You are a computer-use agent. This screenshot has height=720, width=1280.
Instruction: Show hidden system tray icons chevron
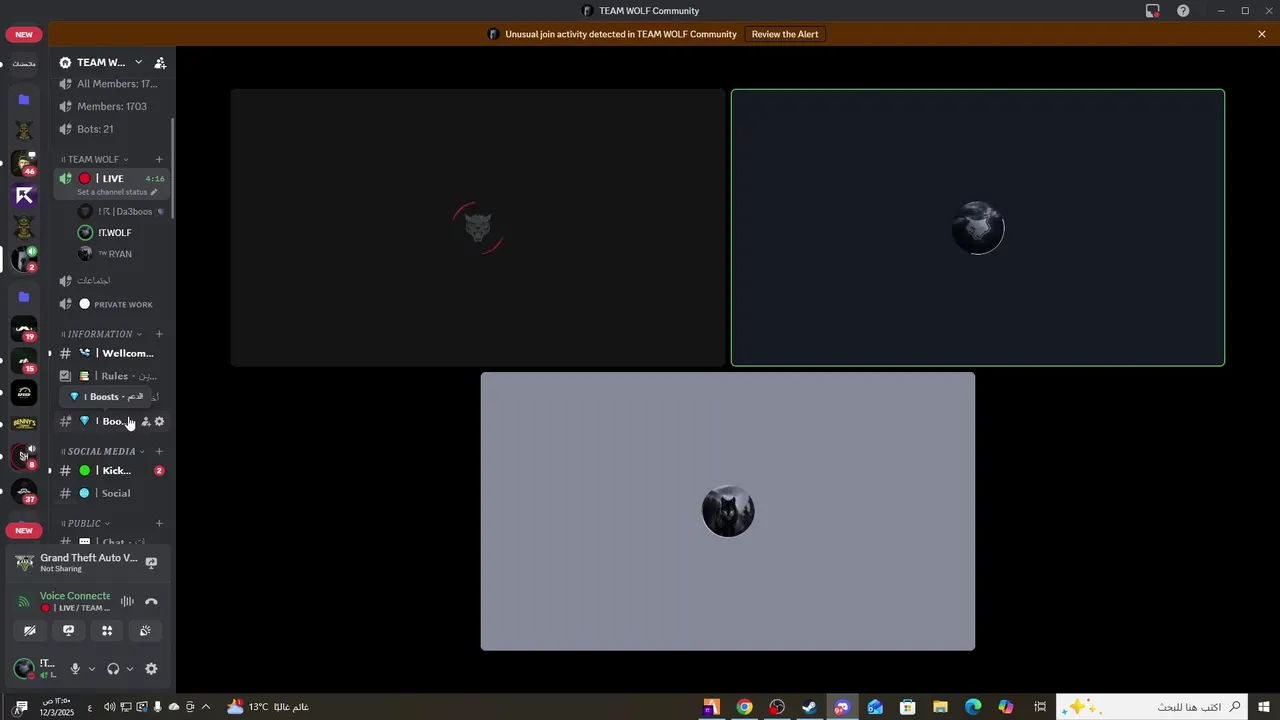[206, 707]
